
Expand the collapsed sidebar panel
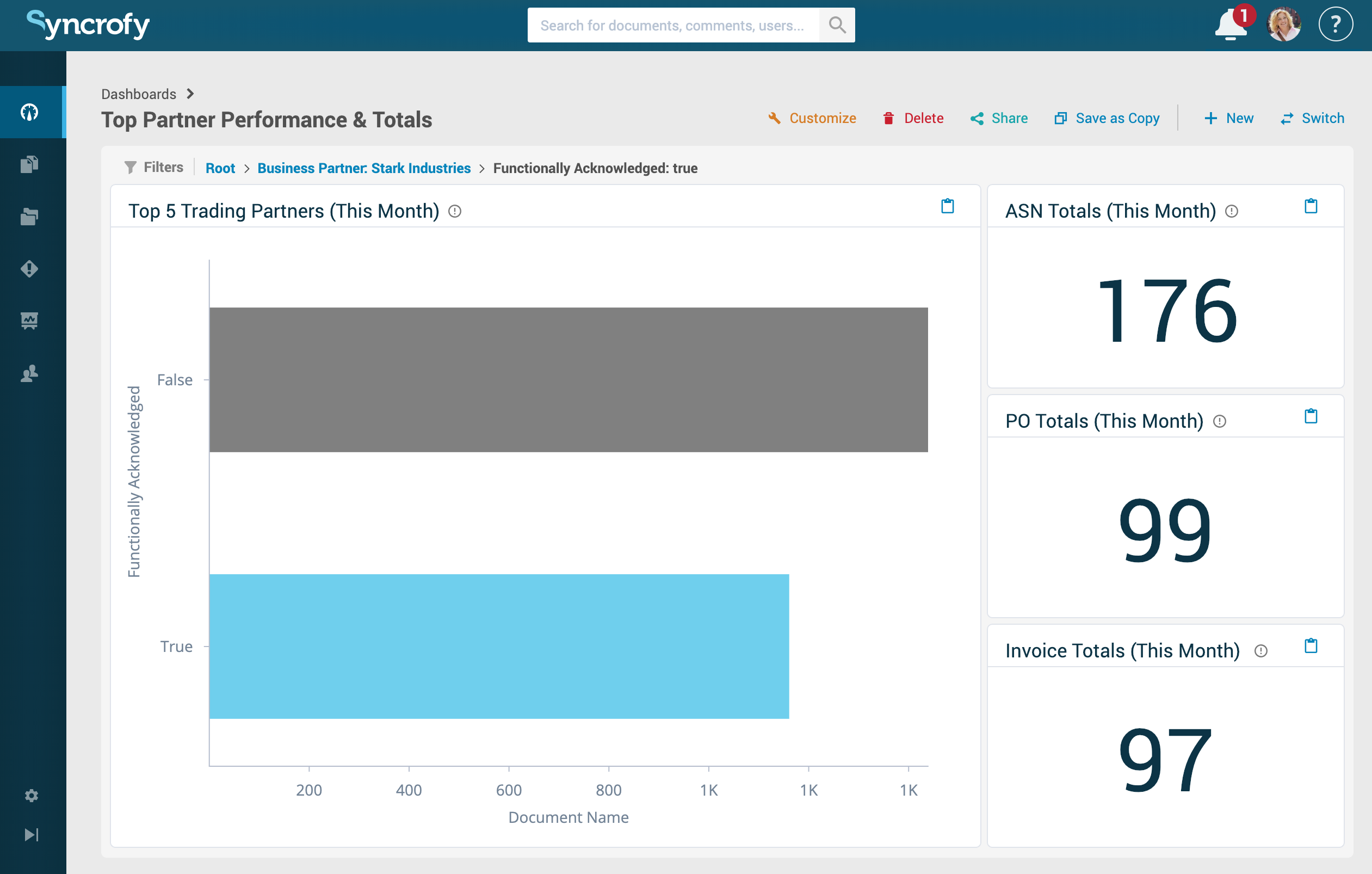(x=32, y=835)
